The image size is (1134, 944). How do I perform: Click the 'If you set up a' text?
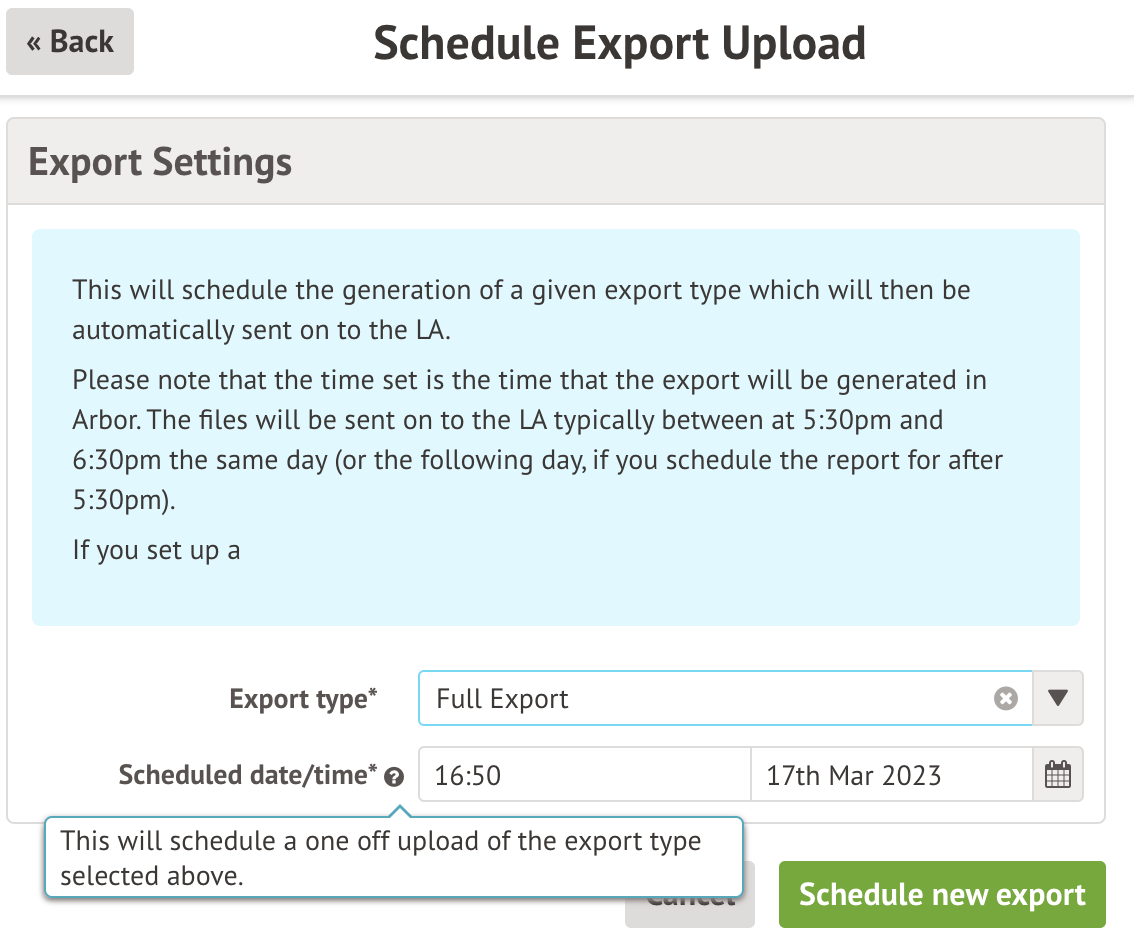click(x=156, y=549)
